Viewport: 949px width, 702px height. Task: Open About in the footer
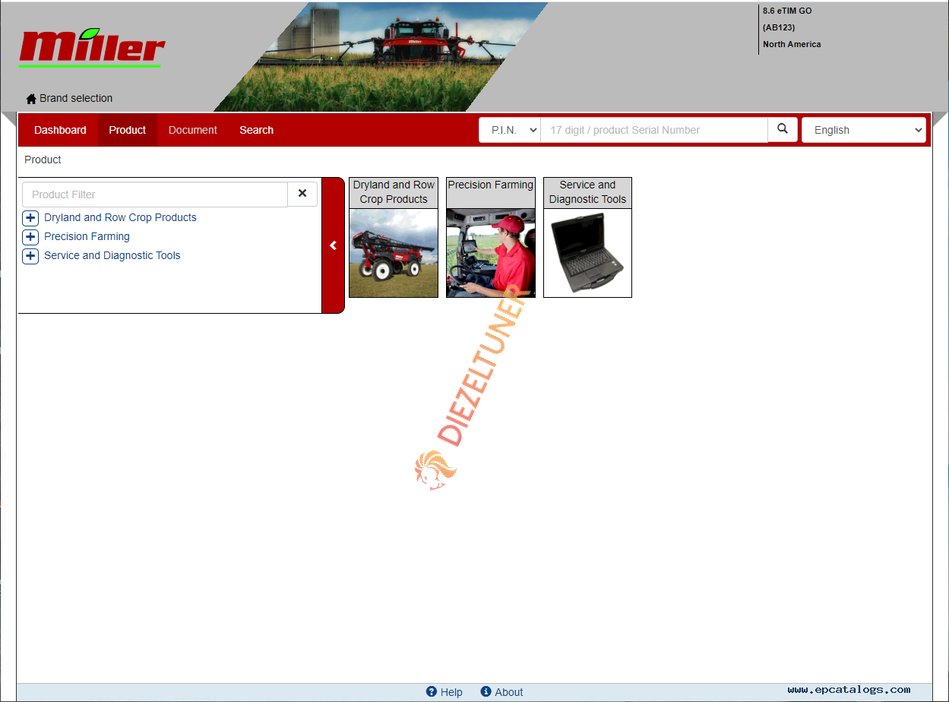click(x=502, y=692)
